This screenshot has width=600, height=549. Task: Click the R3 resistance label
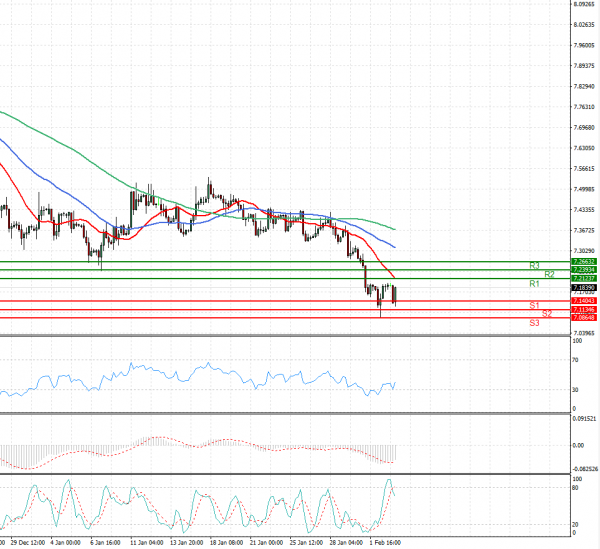[534, 265]
